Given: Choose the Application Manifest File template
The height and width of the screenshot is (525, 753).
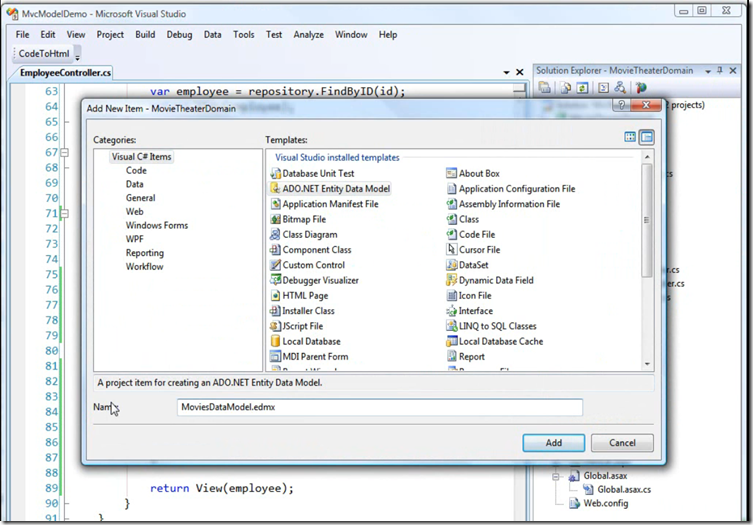Looking at the screenshot, I should click(x=324, y=204).
